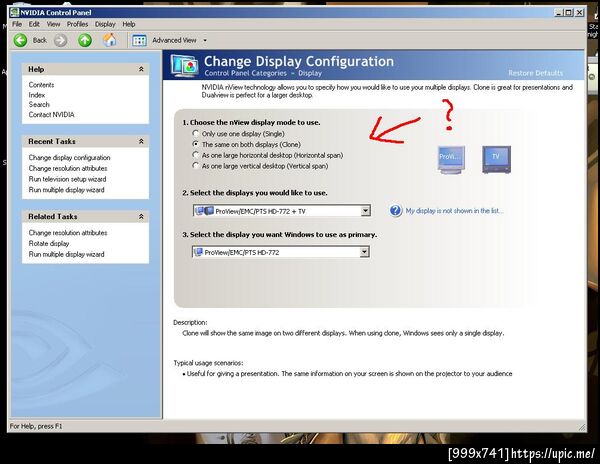Collapse the Recent Tasks panel
The image size is (600, 464).
pyautogui.click(x=141, y=141)
